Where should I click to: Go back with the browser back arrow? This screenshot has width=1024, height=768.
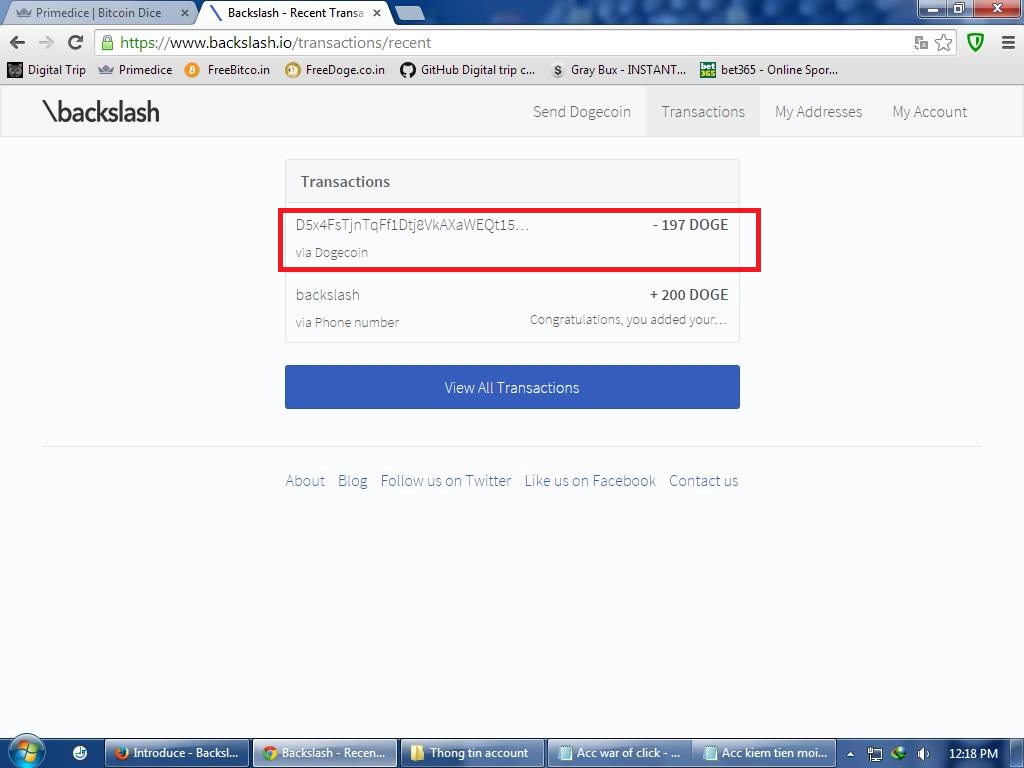pos(18,43)
